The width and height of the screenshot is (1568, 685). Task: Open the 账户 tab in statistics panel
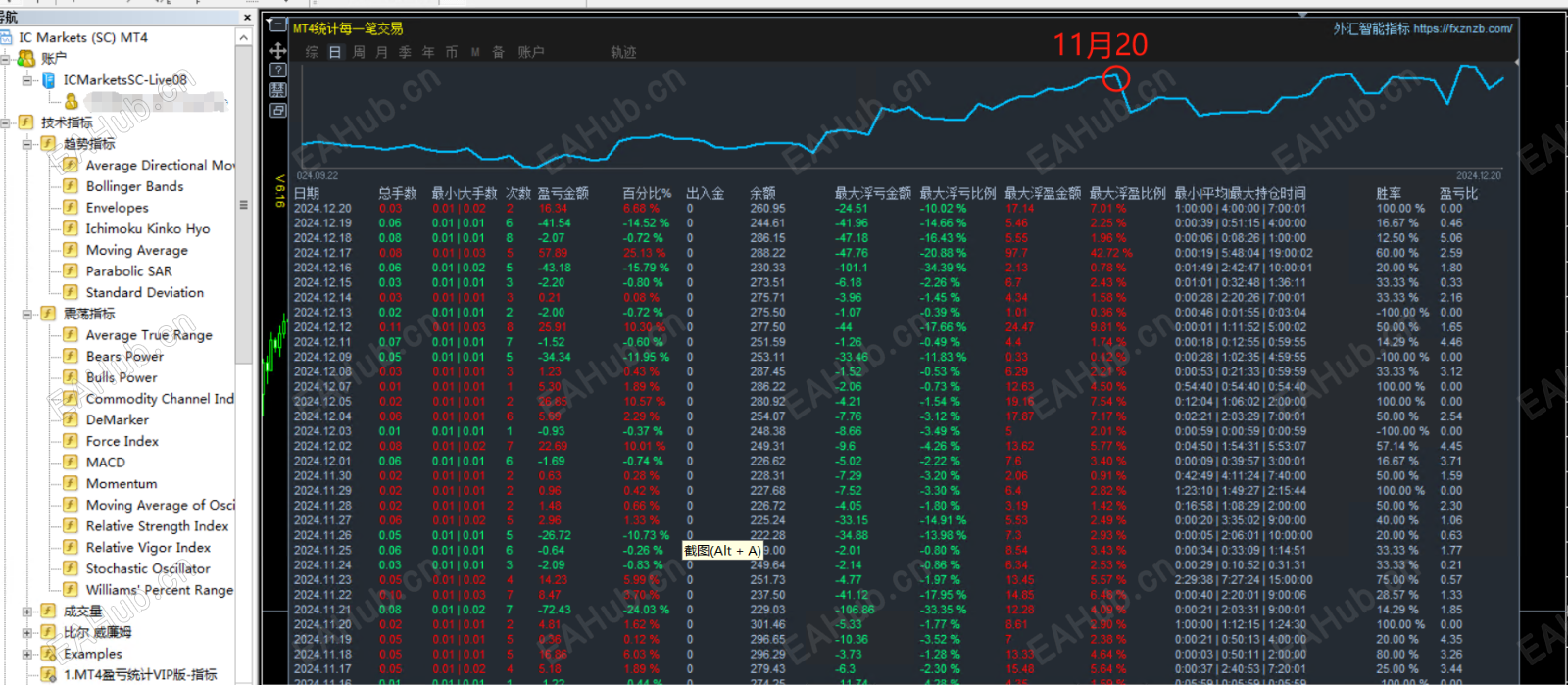[x=531, y=52]
